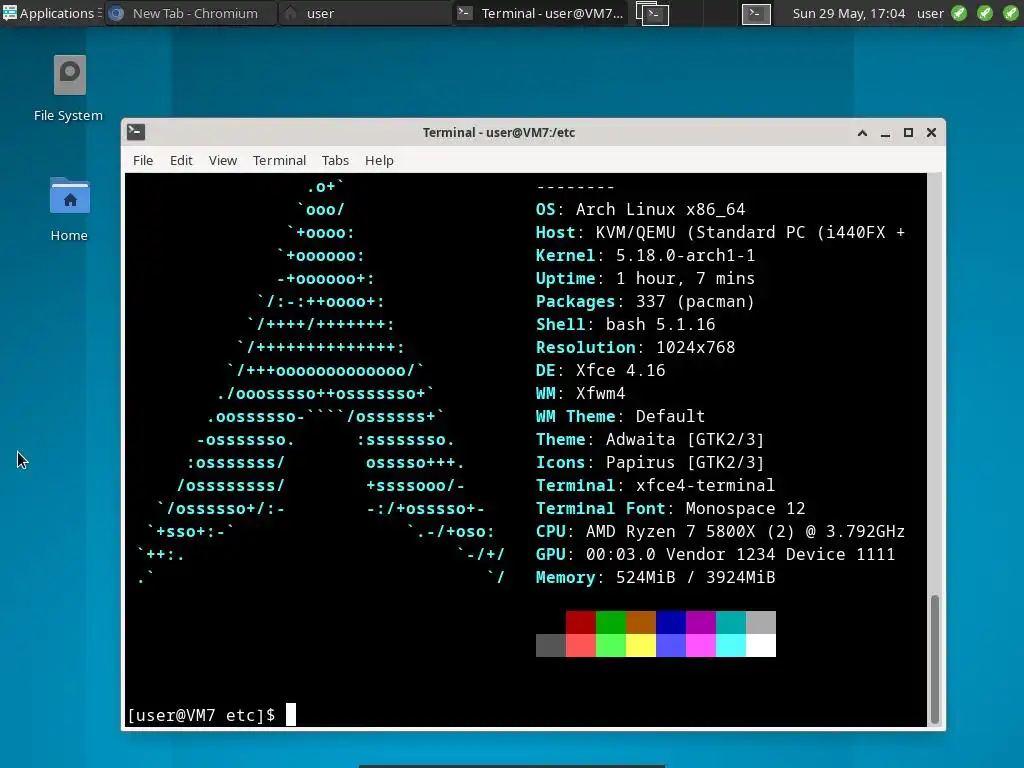Click the bright green color block in the bottom row

[611, 645]
